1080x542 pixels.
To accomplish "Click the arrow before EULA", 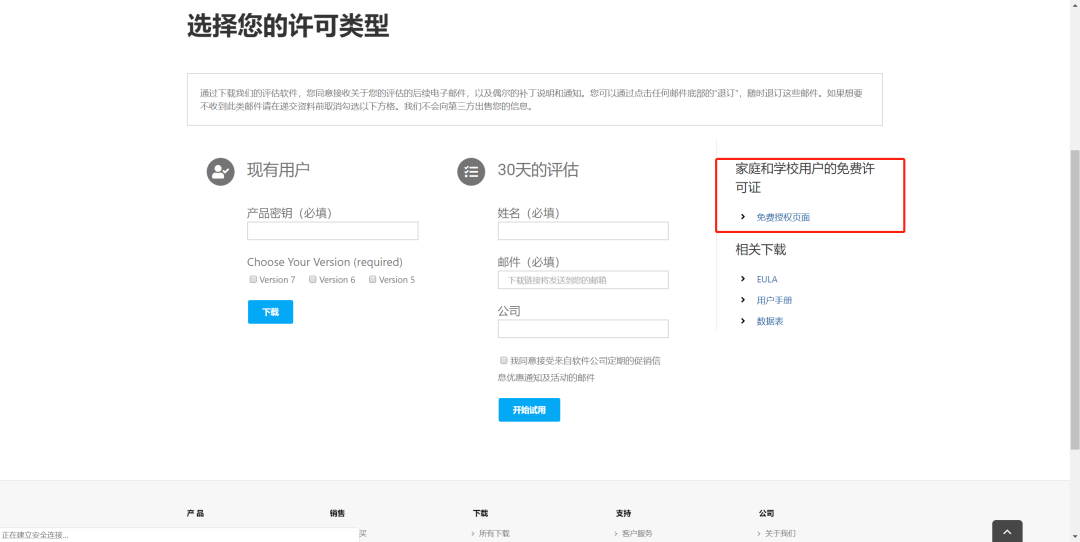I will [x=742, y=279].
